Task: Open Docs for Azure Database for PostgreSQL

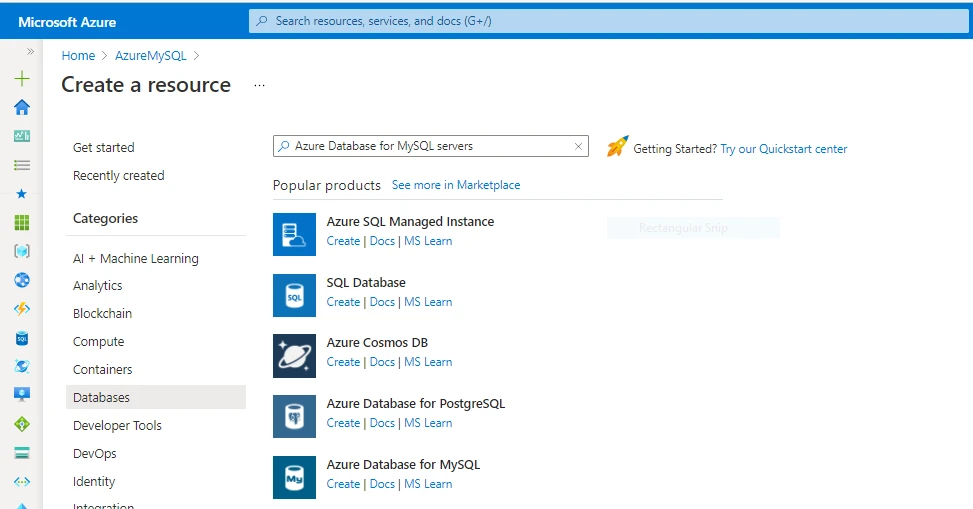Action: (382, 423)
